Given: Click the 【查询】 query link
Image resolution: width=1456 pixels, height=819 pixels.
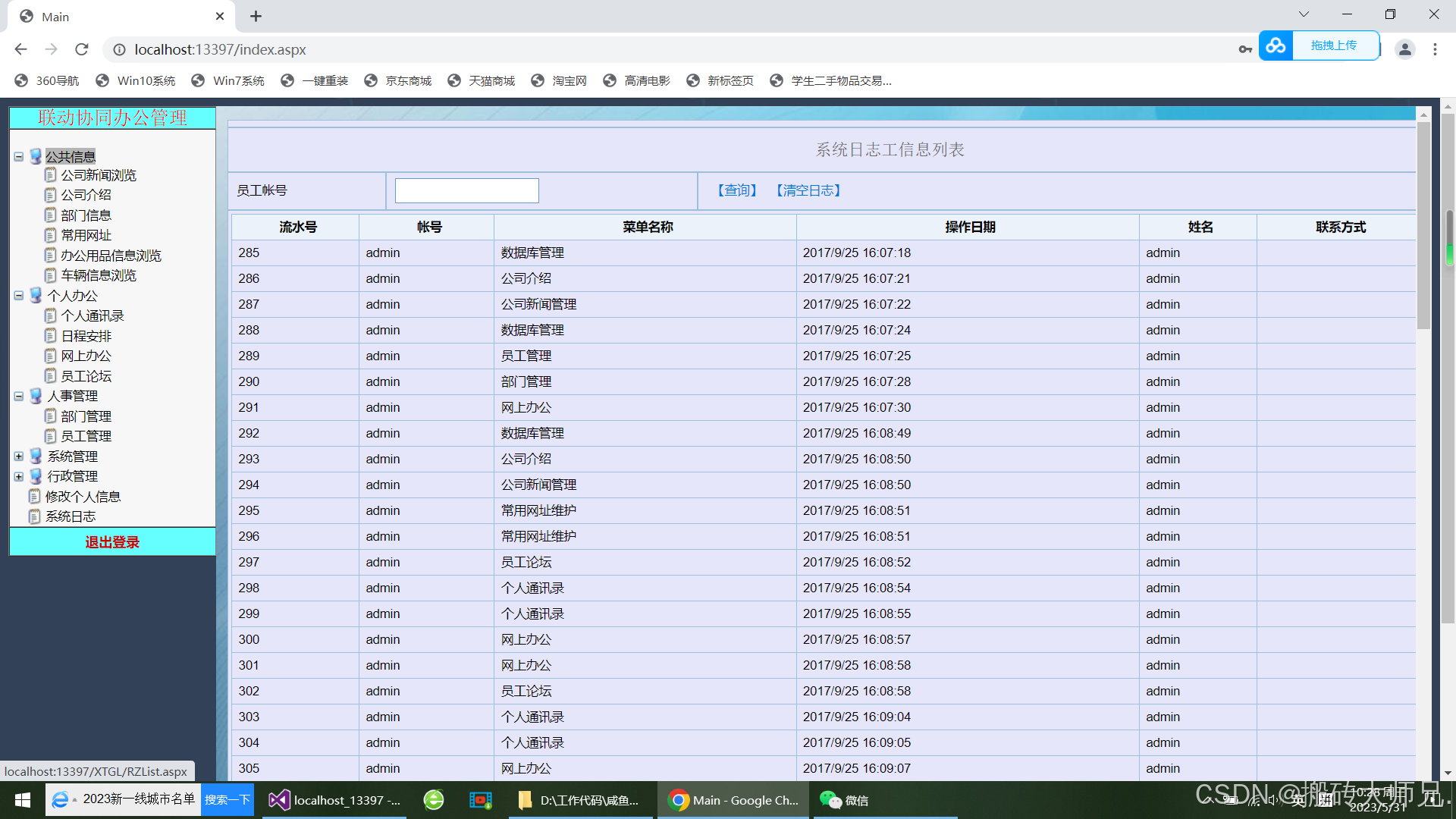Looking at the screenshot, I should tap(735, 190).
